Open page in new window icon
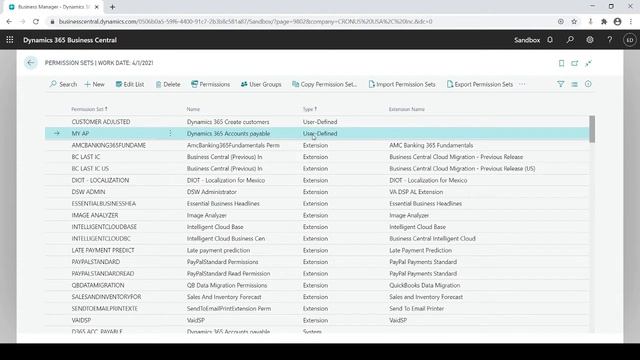The image size is (640, 360). 575,63
